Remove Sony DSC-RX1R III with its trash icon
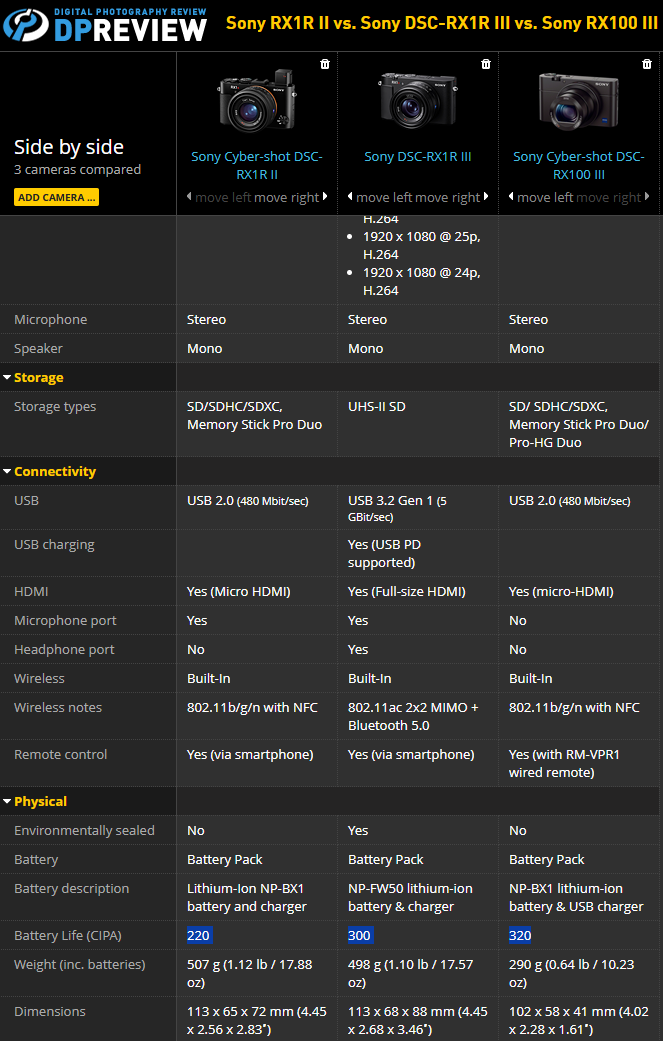 click(486, 64)
